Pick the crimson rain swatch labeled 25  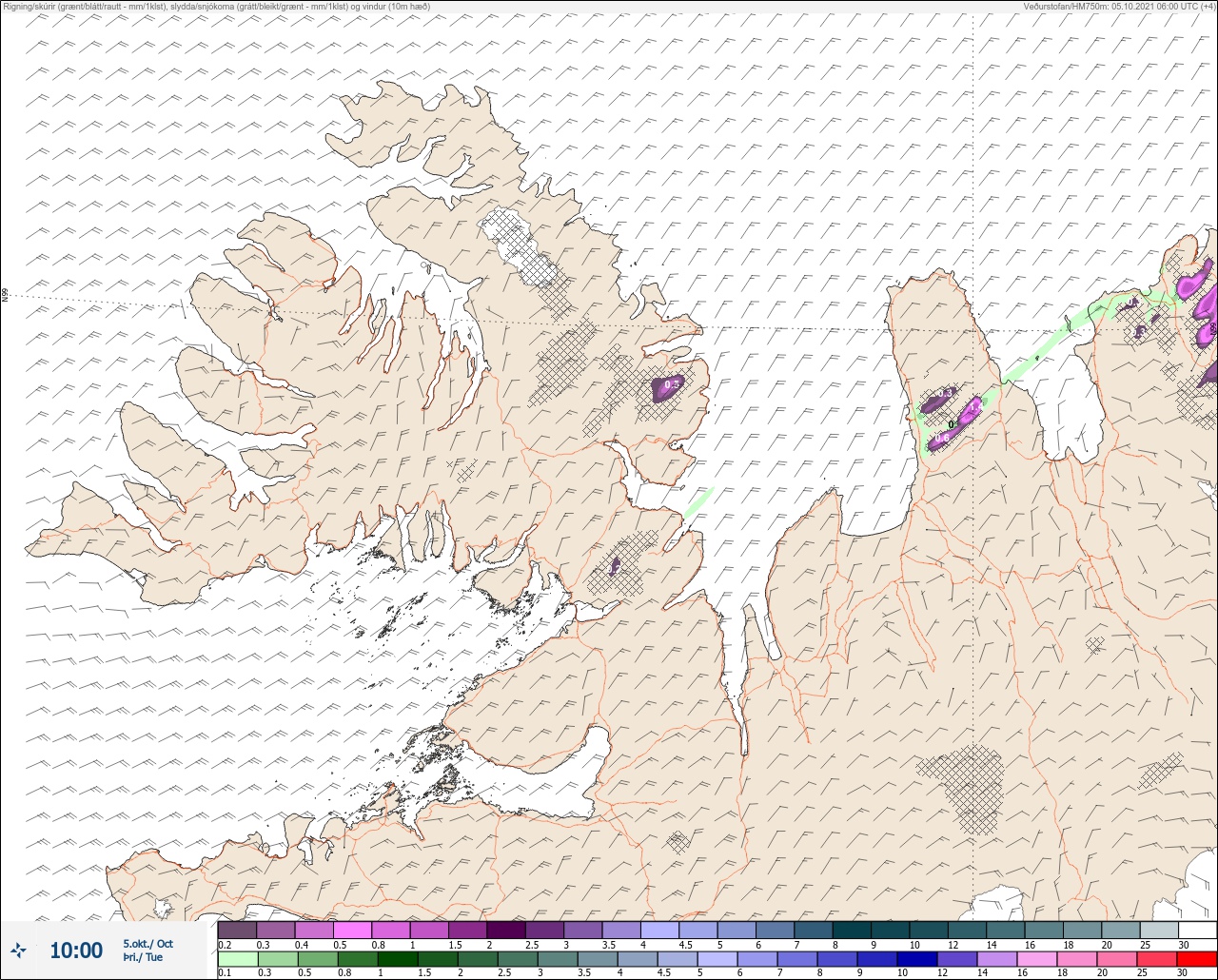pos(1157,958)
